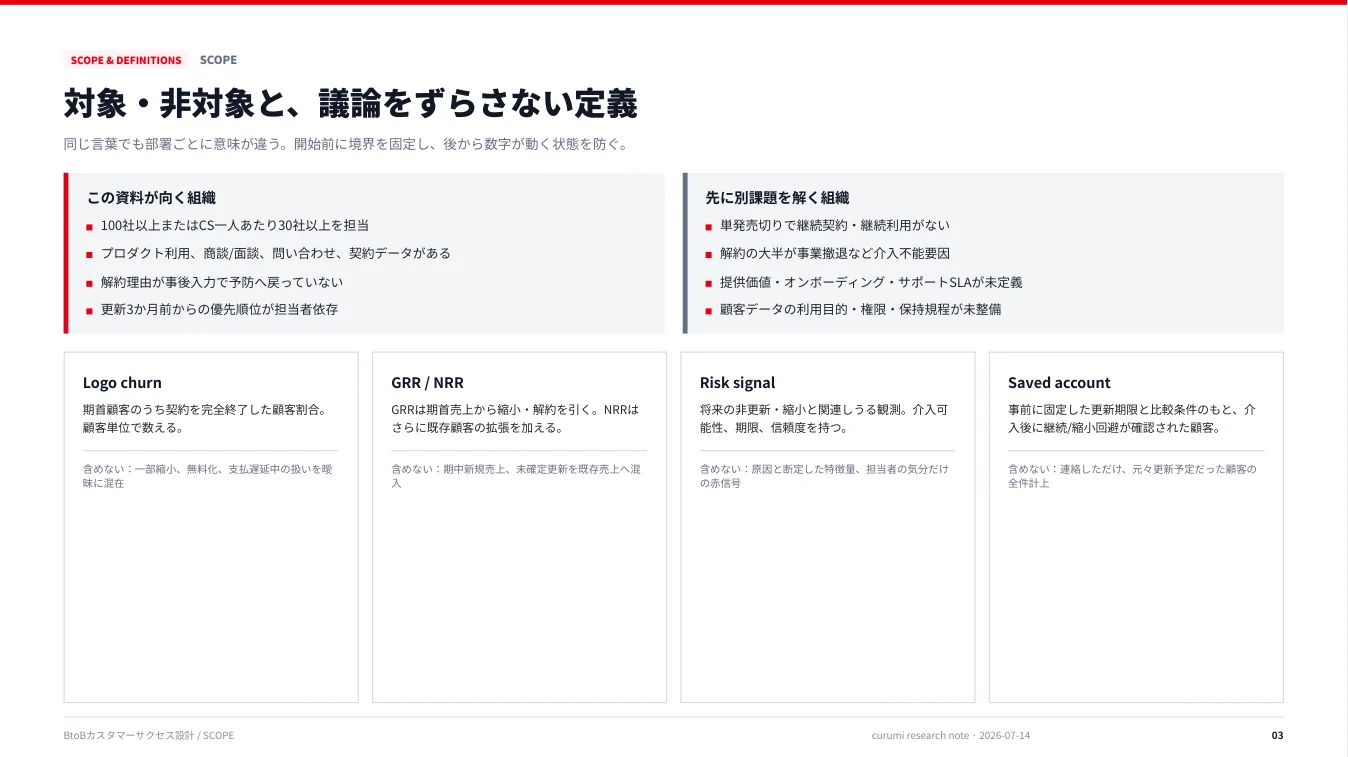Image resolution: width=1348 pixels, height=757 pixels.
Task: Select the title 対象・非対象と、議論をずらさない定義
Action: (350, 103)
